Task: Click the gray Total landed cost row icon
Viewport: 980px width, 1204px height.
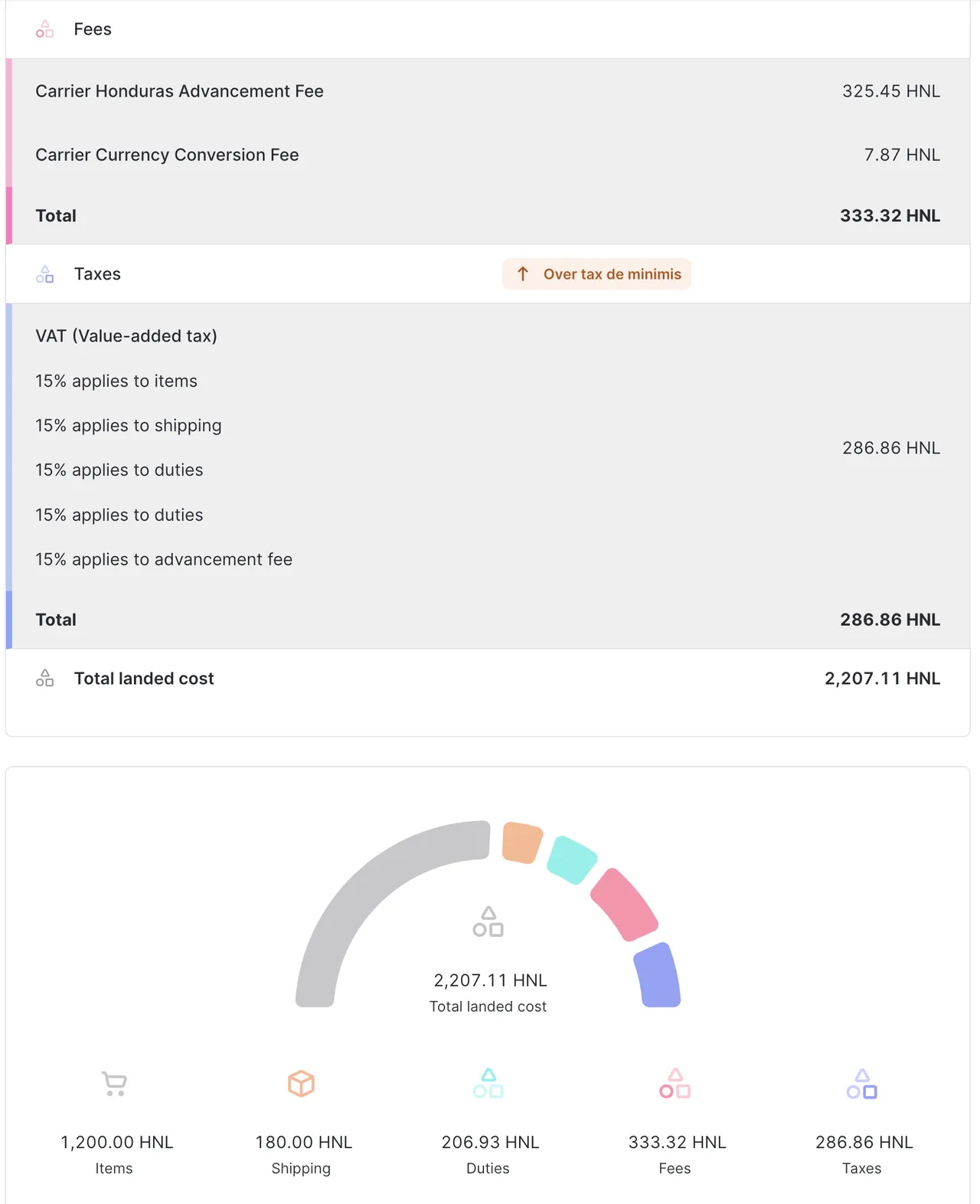Action: pyautogui.click(x=44, y=679)
